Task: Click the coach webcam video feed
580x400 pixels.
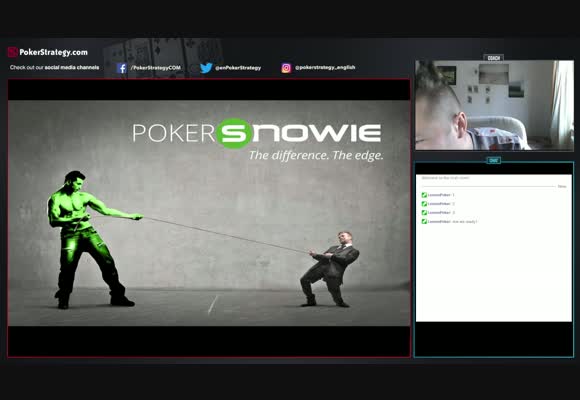Action: pos(495,105)
